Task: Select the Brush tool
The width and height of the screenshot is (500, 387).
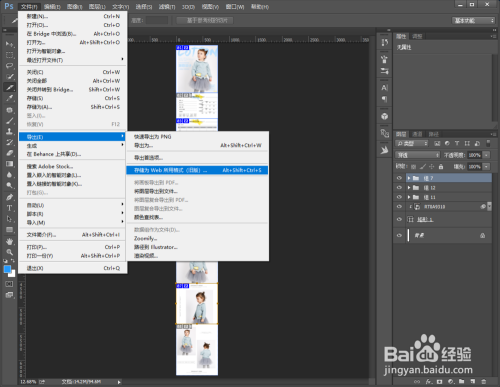Action: [9, 121]
